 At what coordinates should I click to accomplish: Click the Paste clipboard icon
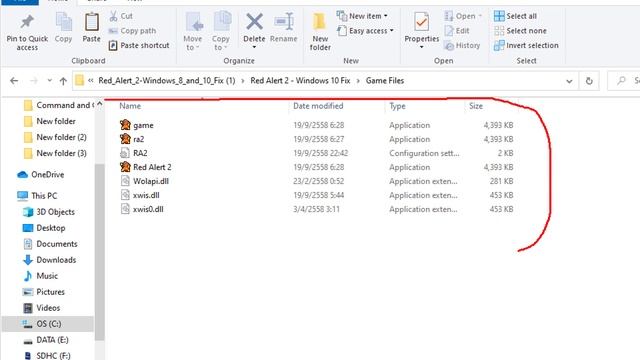pyautogui.click(x=91, y=22)
